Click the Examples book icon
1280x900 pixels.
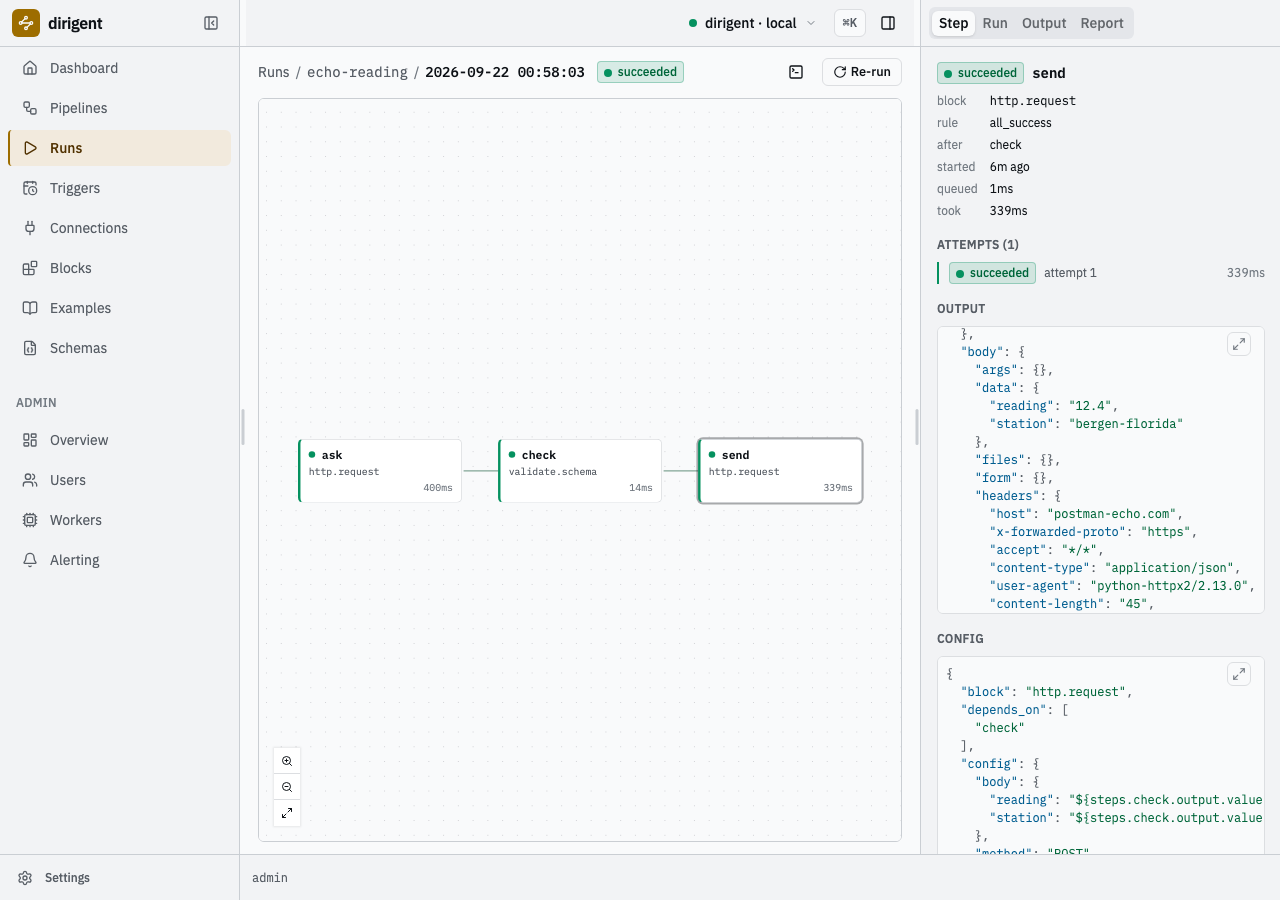30,308
